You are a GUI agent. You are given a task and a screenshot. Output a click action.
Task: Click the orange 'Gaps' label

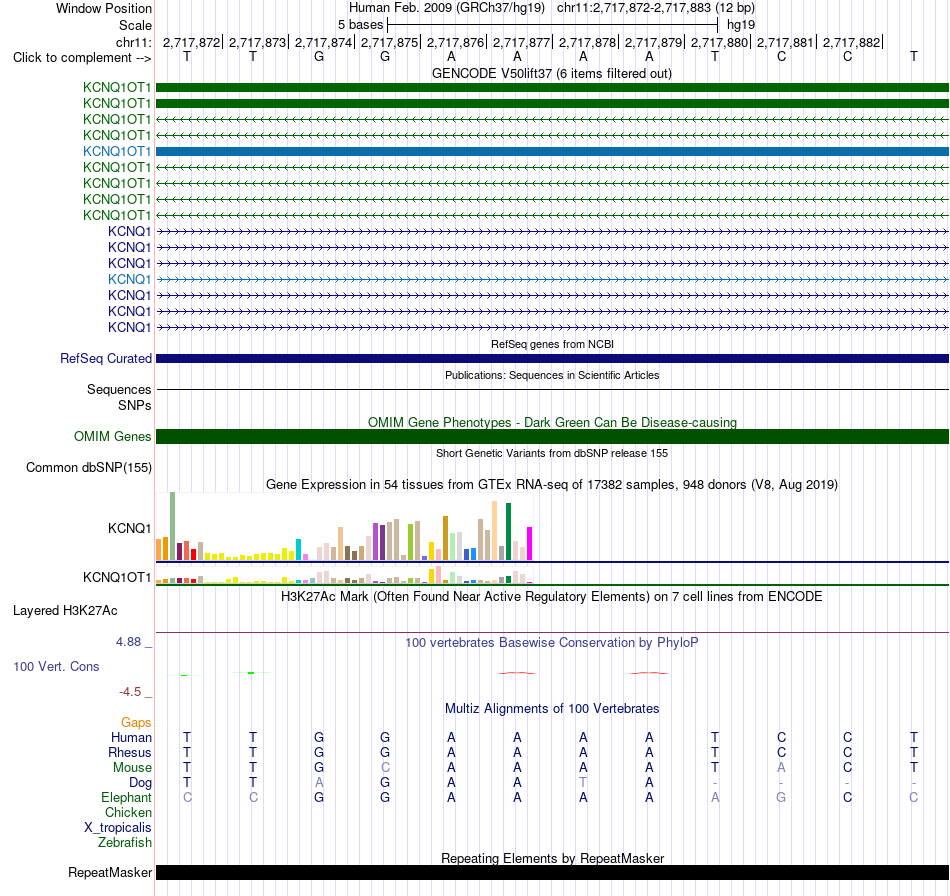tap(136, 723)
